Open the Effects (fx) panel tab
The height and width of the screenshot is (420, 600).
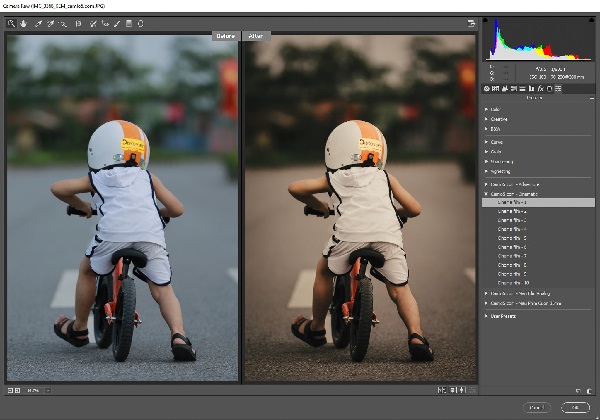click(540, 89)
